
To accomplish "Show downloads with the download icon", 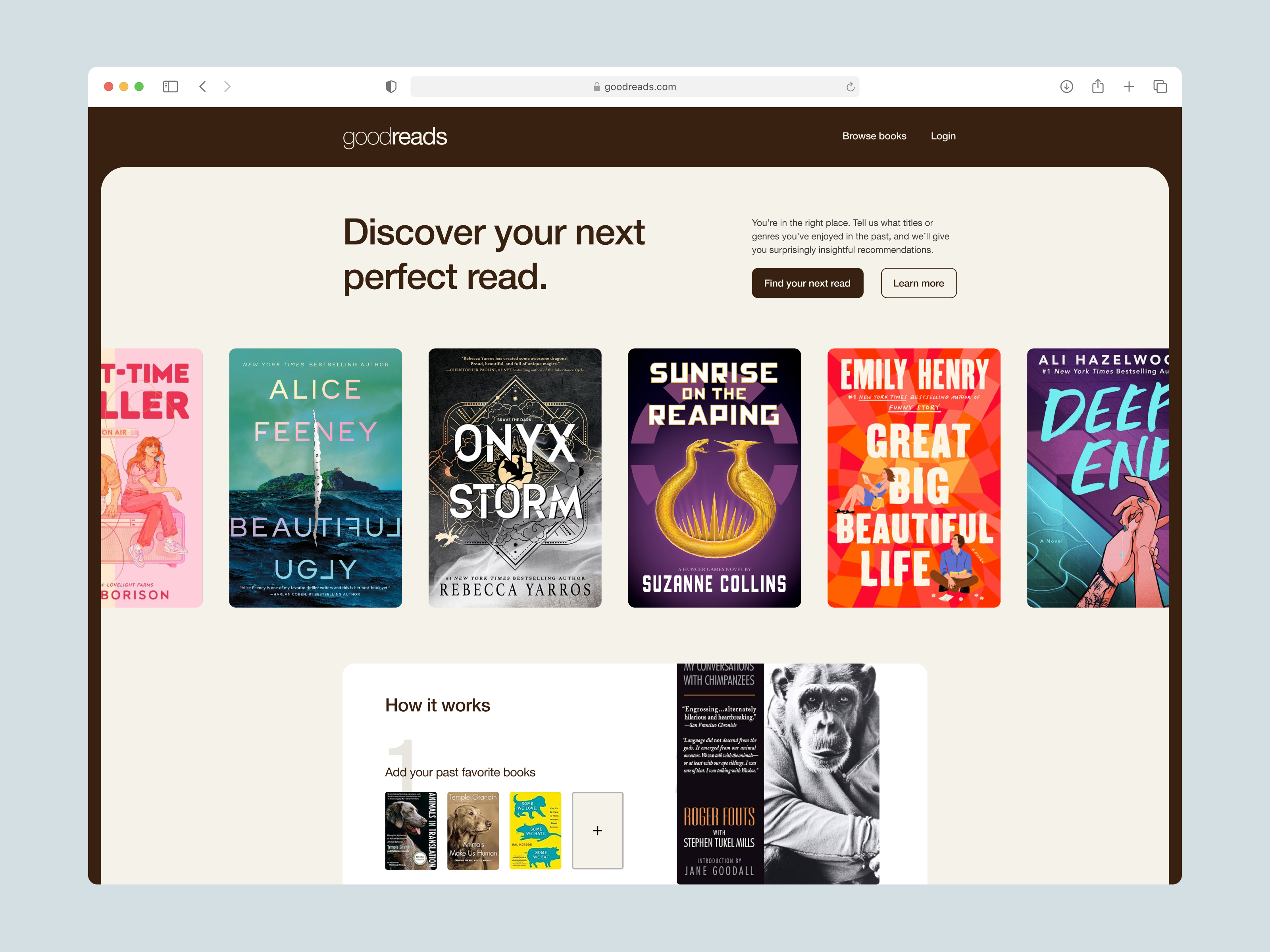I will (1066, 86).
